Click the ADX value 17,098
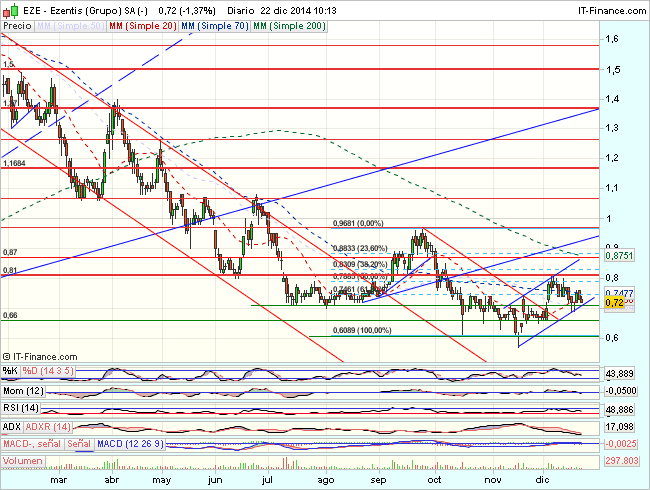Screen dimensions: 650x490 click(x=619, y=427)
